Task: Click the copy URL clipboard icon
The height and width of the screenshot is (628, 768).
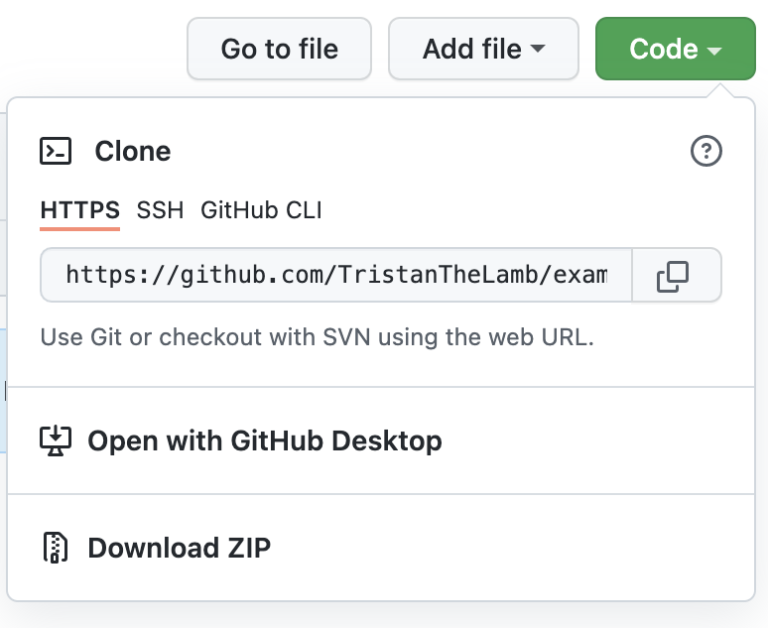Action: point(672,276)
